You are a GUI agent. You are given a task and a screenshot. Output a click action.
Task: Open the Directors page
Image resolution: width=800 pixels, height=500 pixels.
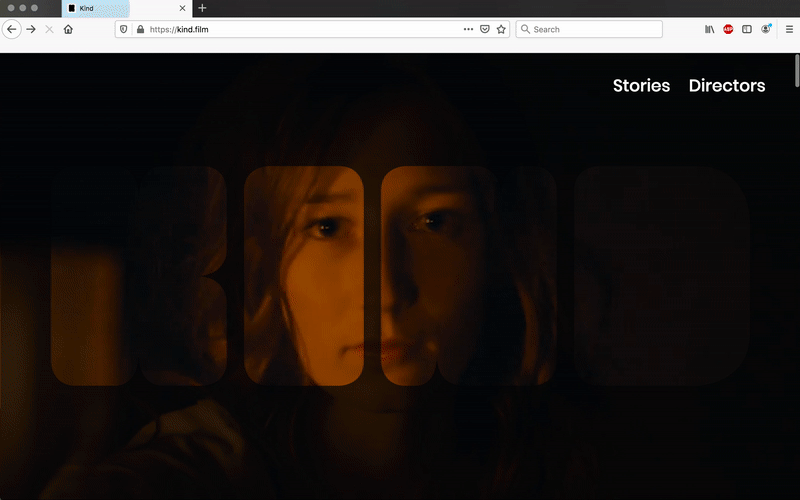(x=727, y=86)
